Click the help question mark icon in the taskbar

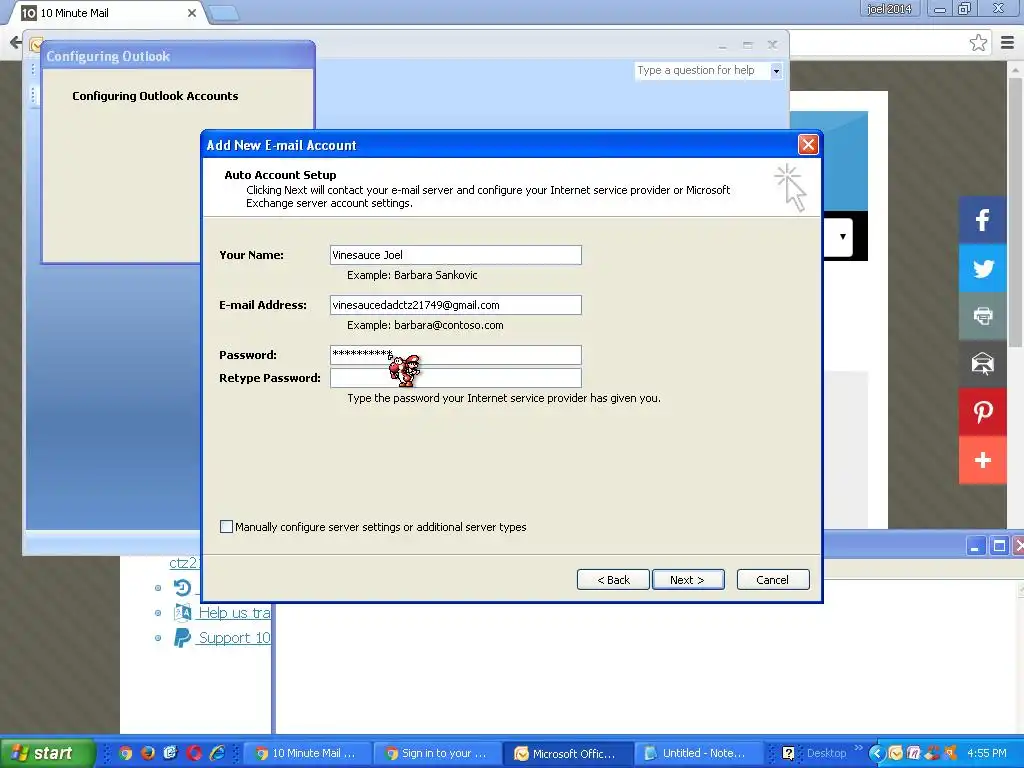tap(788, 753)
